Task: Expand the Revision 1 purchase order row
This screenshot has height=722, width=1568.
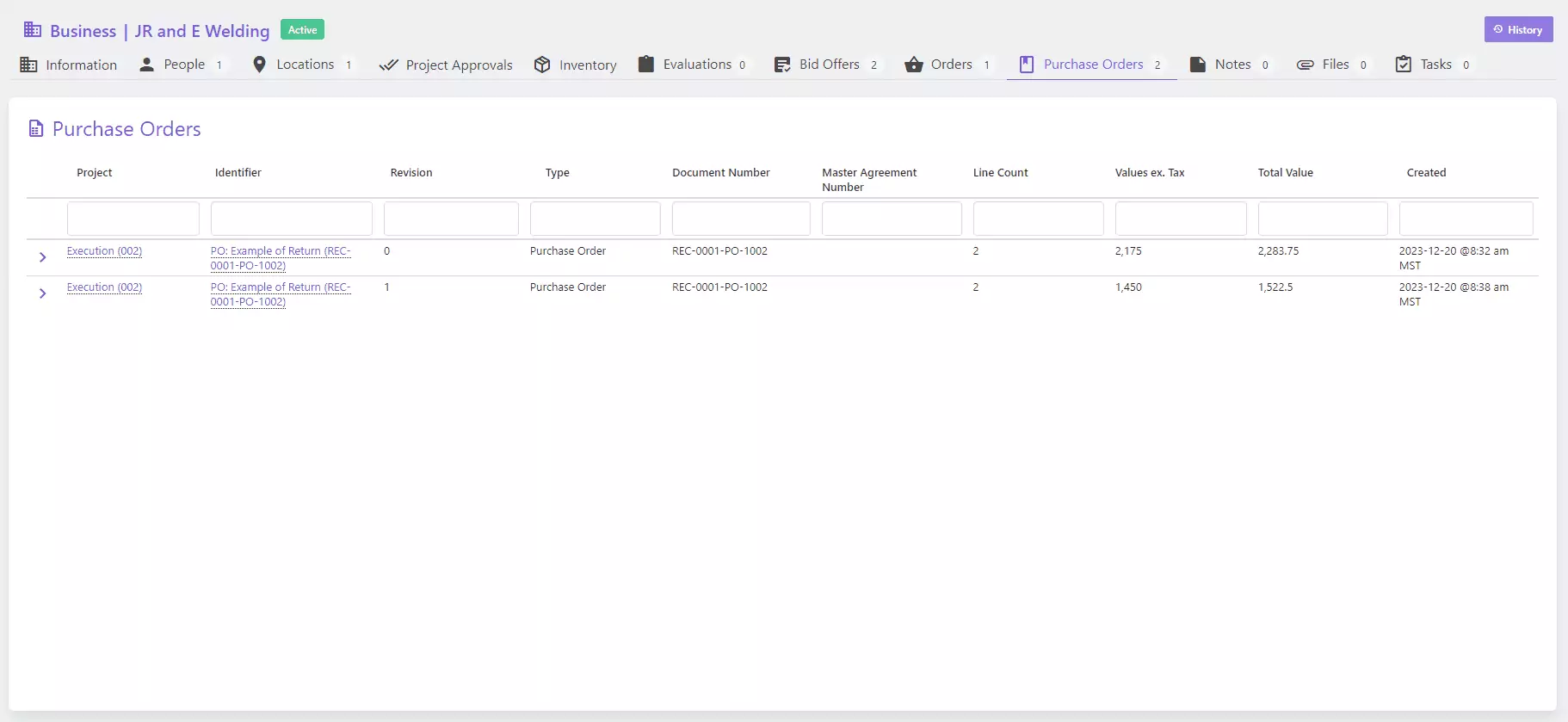Action: (x=42, y=293)
